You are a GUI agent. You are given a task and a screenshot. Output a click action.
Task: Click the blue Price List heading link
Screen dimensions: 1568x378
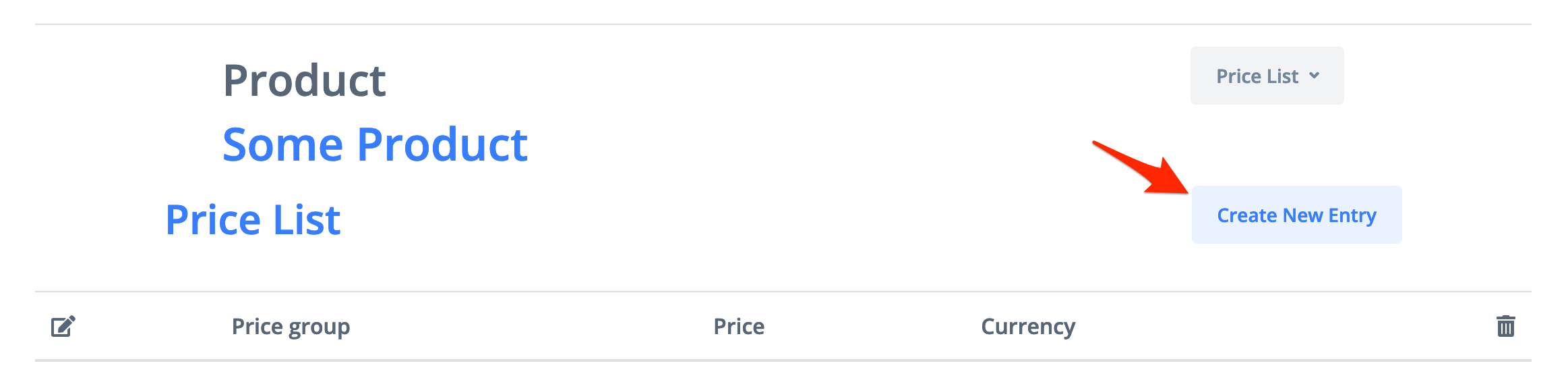click(x=253, y=220)
